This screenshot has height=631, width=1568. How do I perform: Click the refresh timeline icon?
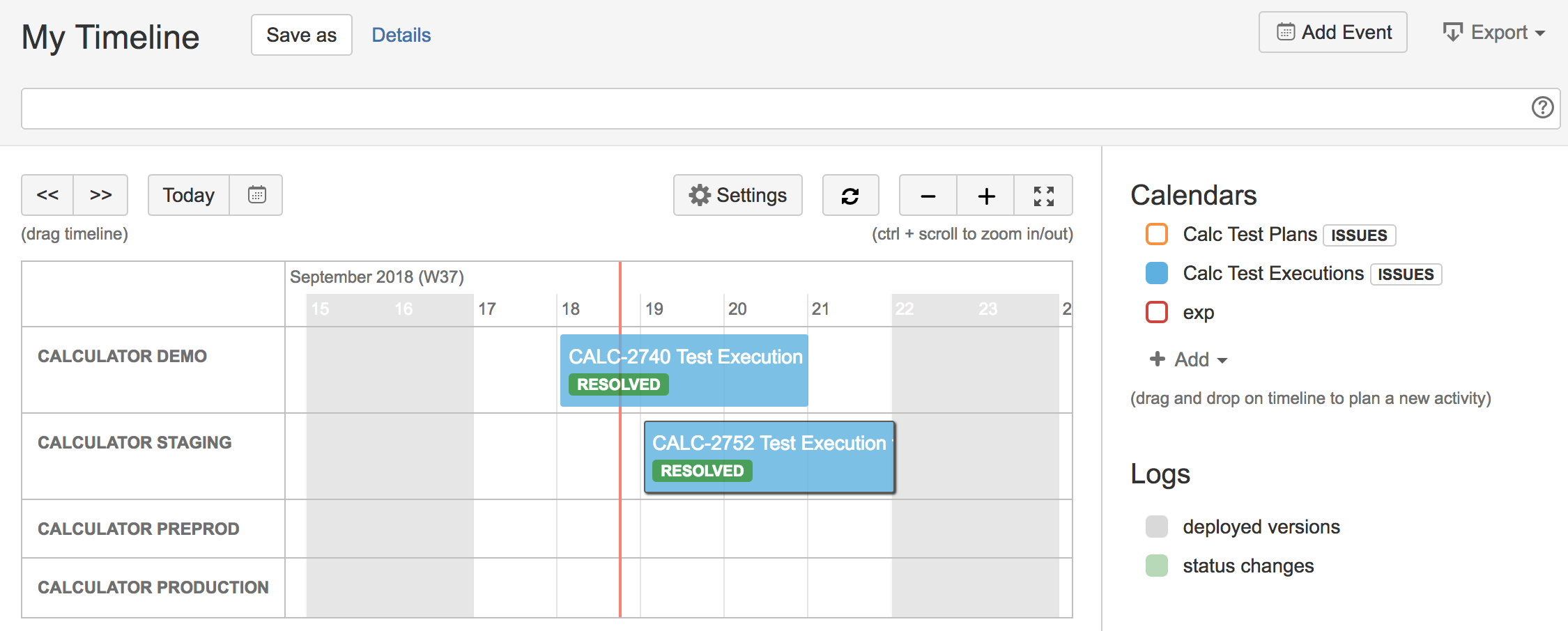coord(850,196)
